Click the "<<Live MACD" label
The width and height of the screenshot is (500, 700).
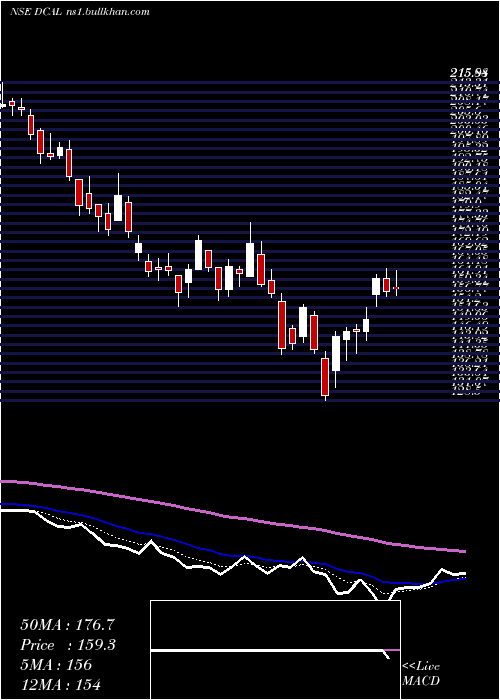pos(421,673)
